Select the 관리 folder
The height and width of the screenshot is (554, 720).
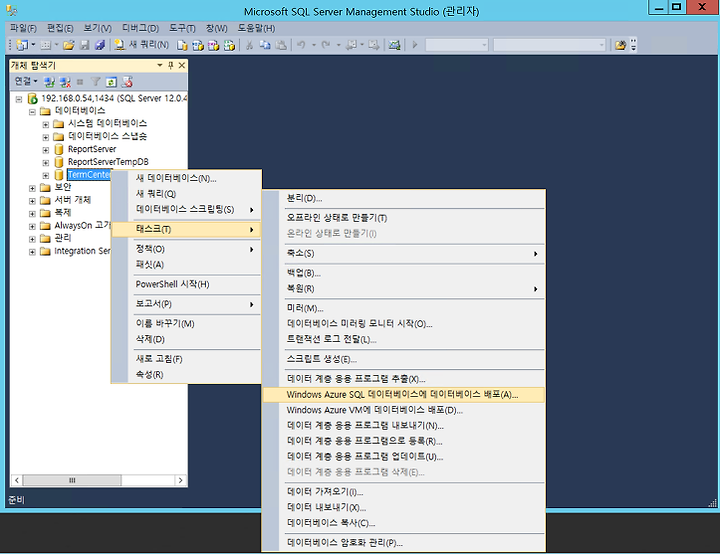[x=63, y=238]
